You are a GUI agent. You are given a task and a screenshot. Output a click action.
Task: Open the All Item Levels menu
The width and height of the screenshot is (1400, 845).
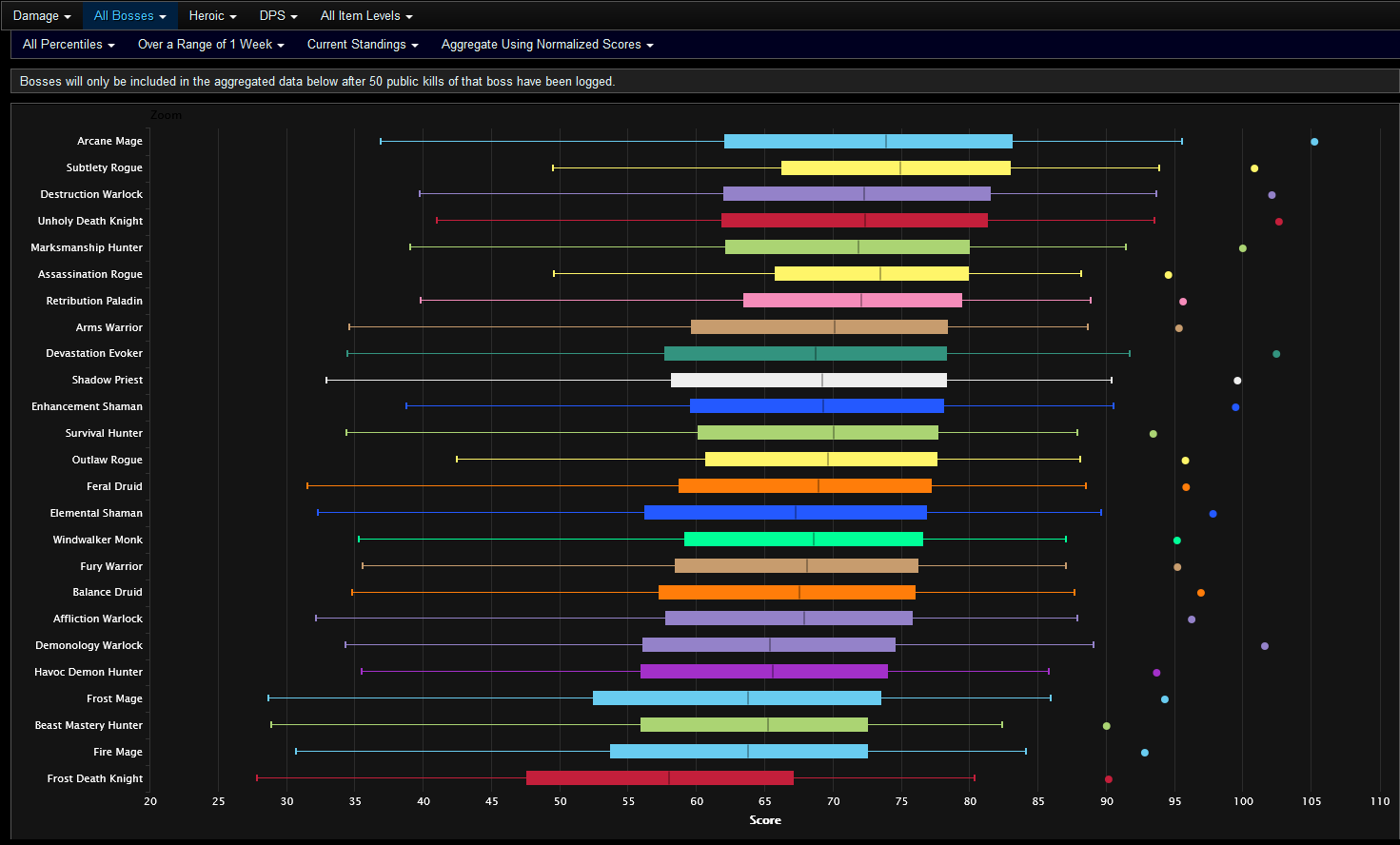tap(366, 16)
